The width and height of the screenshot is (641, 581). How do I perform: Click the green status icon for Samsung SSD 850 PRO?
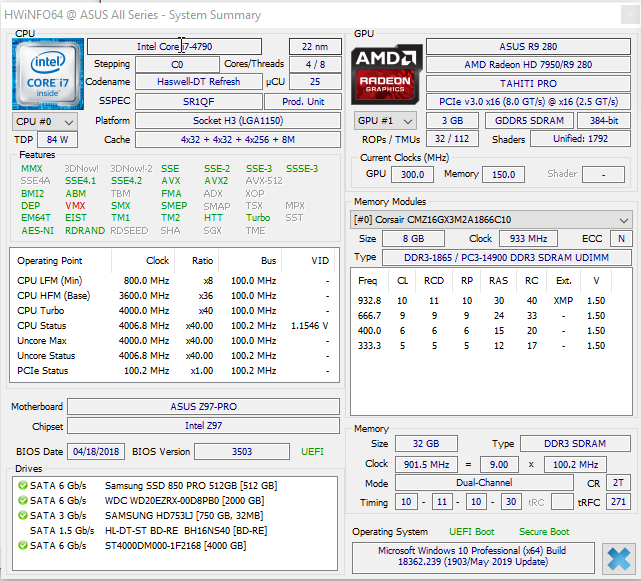pyautogui.click(x=23, y=486)
